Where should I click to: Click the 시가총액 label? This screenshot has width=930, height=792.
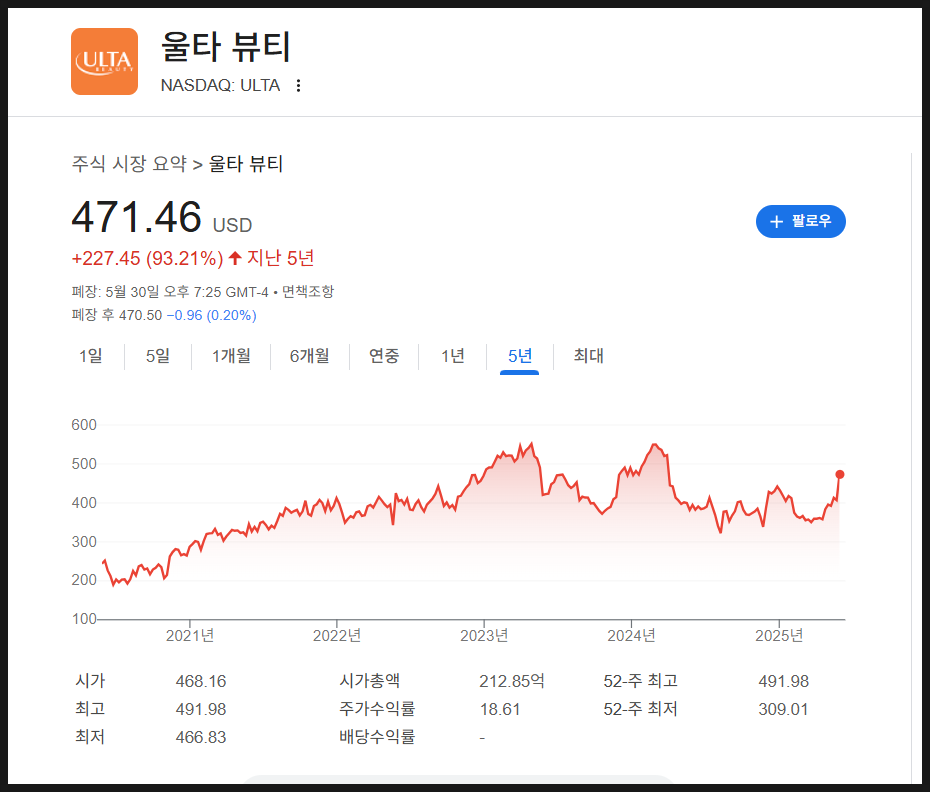370,680
